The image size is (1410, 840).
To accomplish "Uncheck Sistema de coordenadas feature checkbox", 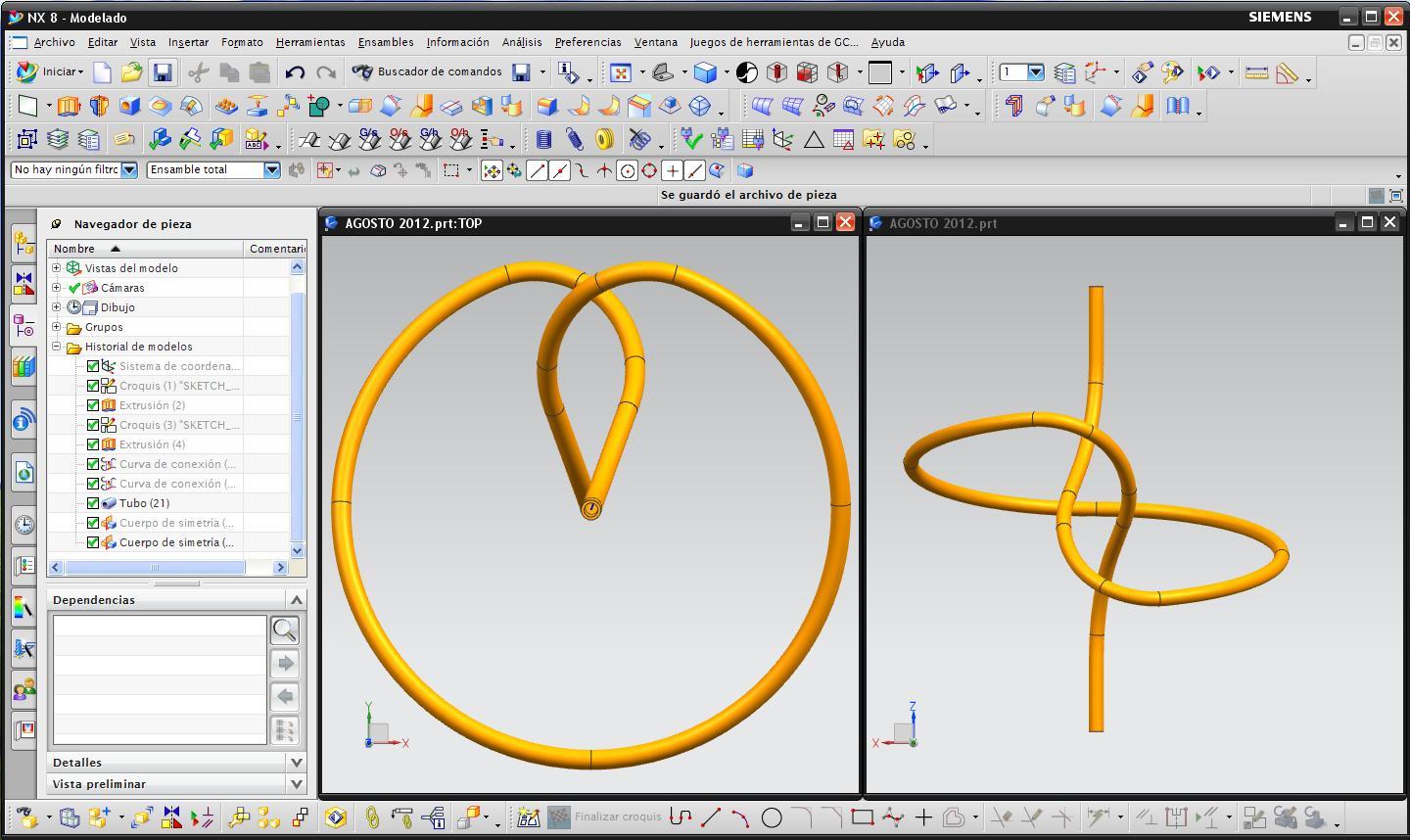I will point(93,366).
